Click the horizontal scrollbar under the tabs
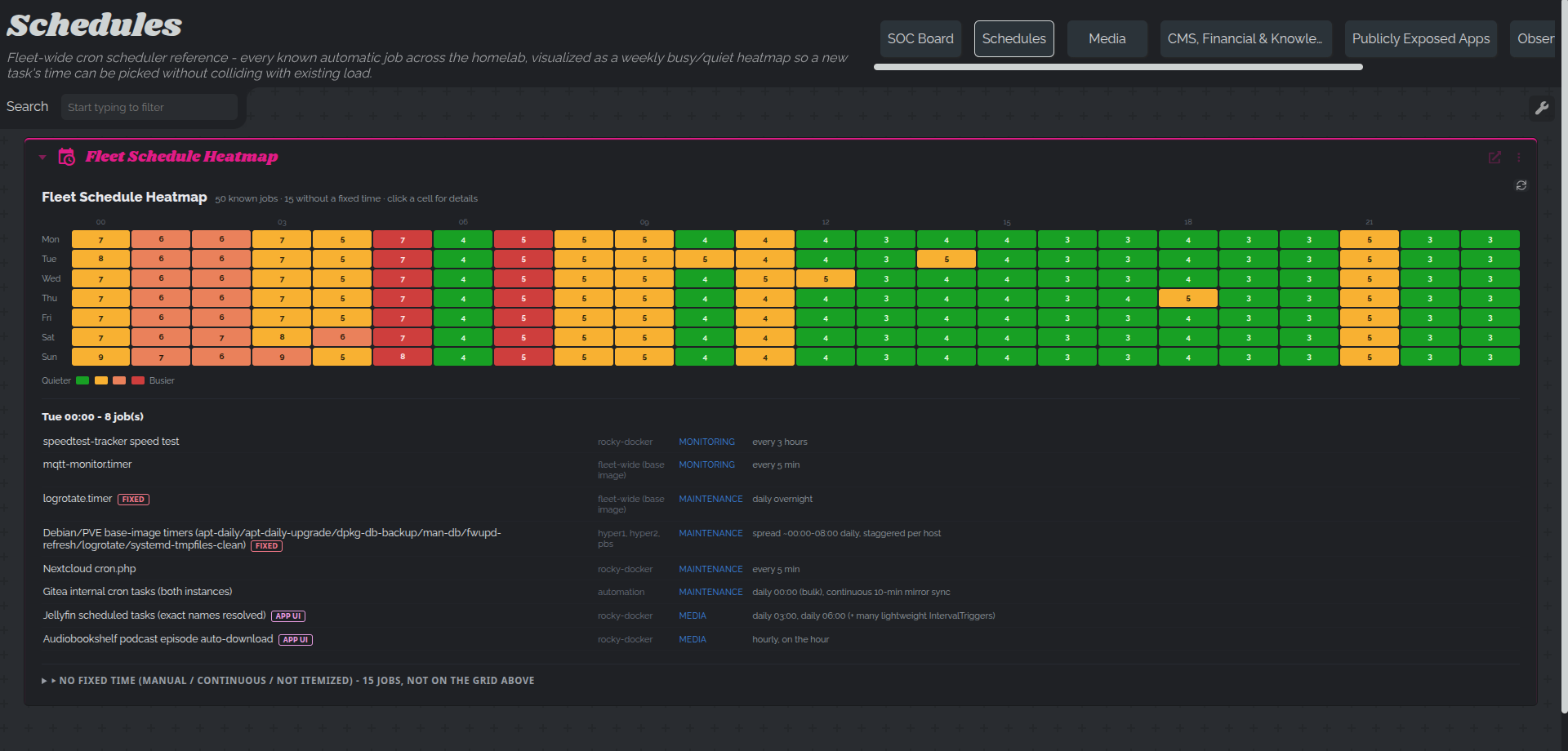 coord(1118,67)
